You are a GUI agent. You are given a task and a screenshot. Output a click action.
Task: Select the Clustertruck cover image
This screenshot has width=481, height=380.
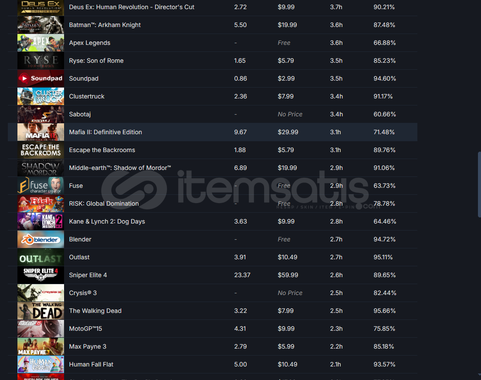tap(41, 96)
